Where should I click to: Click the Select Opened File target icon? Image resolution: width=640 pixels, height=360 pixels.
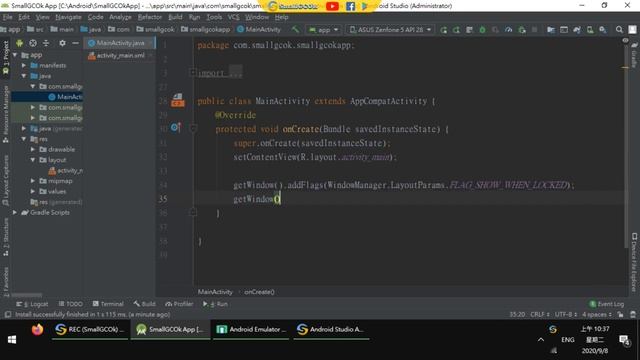(33, 43)
